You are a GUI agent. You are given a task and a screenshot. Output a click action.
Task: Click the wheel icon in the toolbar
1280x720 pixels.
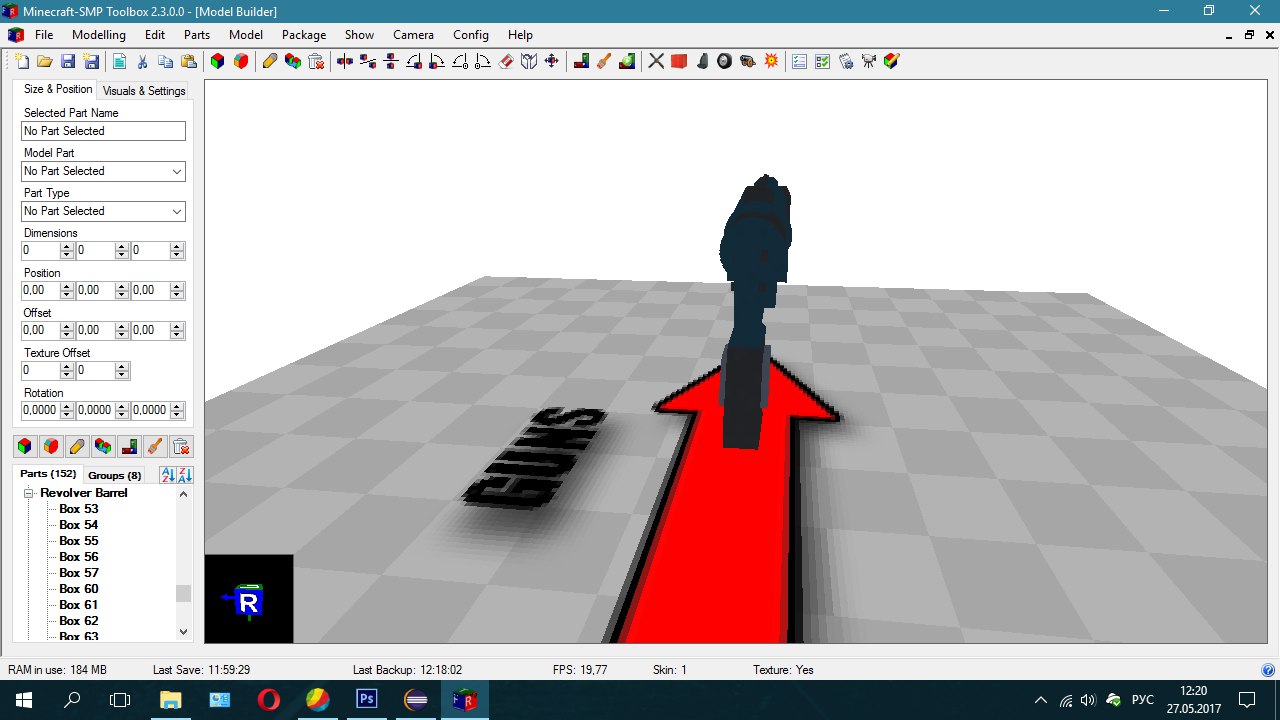pos(725,61)
